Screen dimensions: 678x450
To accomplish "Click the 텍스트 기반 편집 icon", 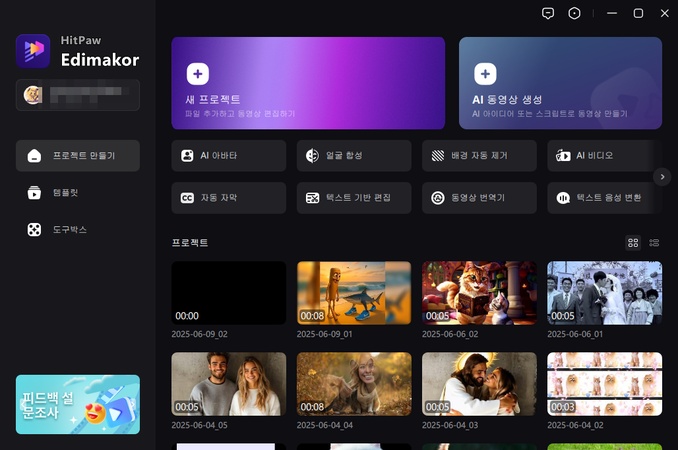I will (312, 198).
